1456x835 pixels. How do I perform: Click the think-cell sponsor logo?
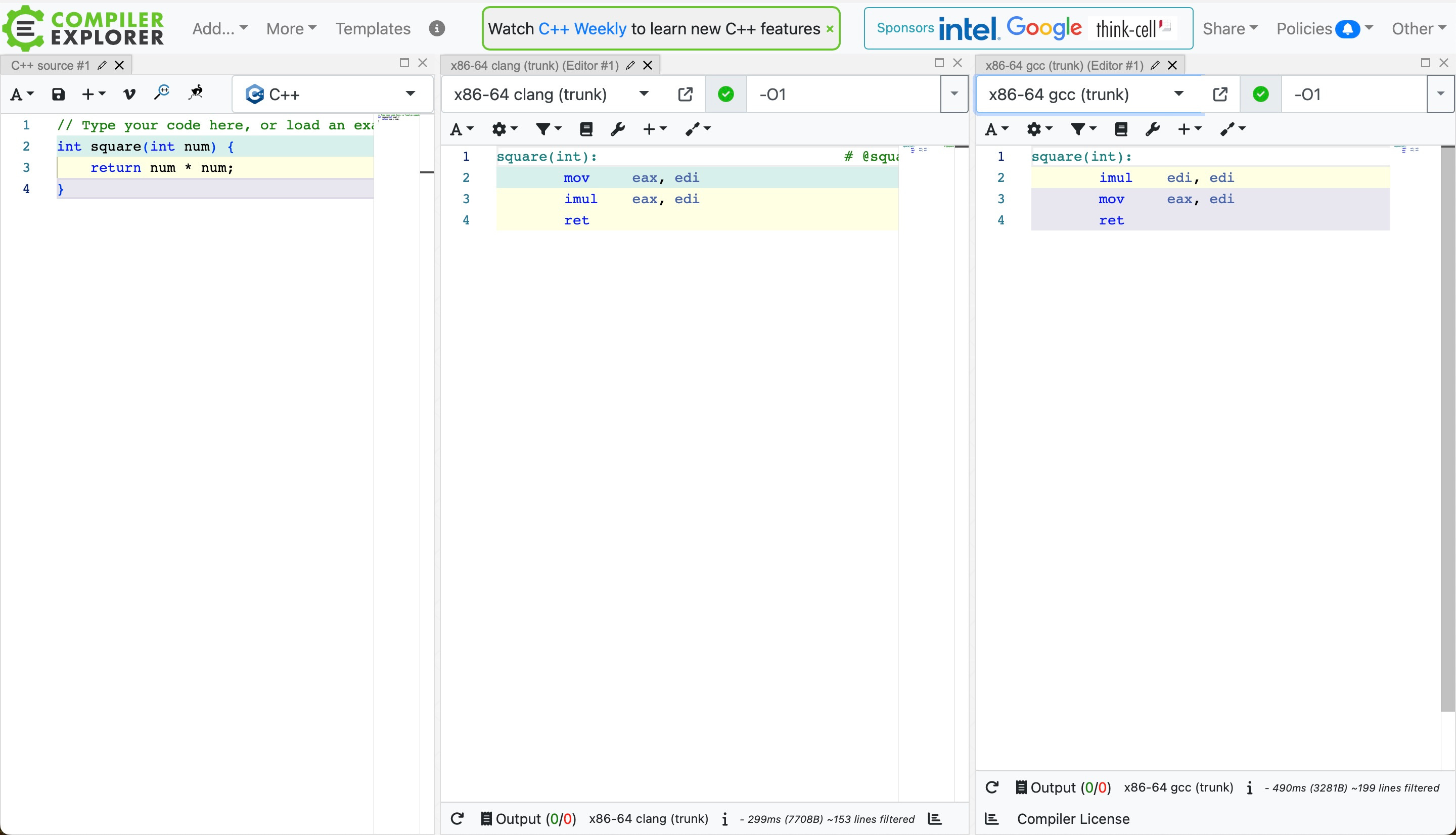click(1134, 29)
